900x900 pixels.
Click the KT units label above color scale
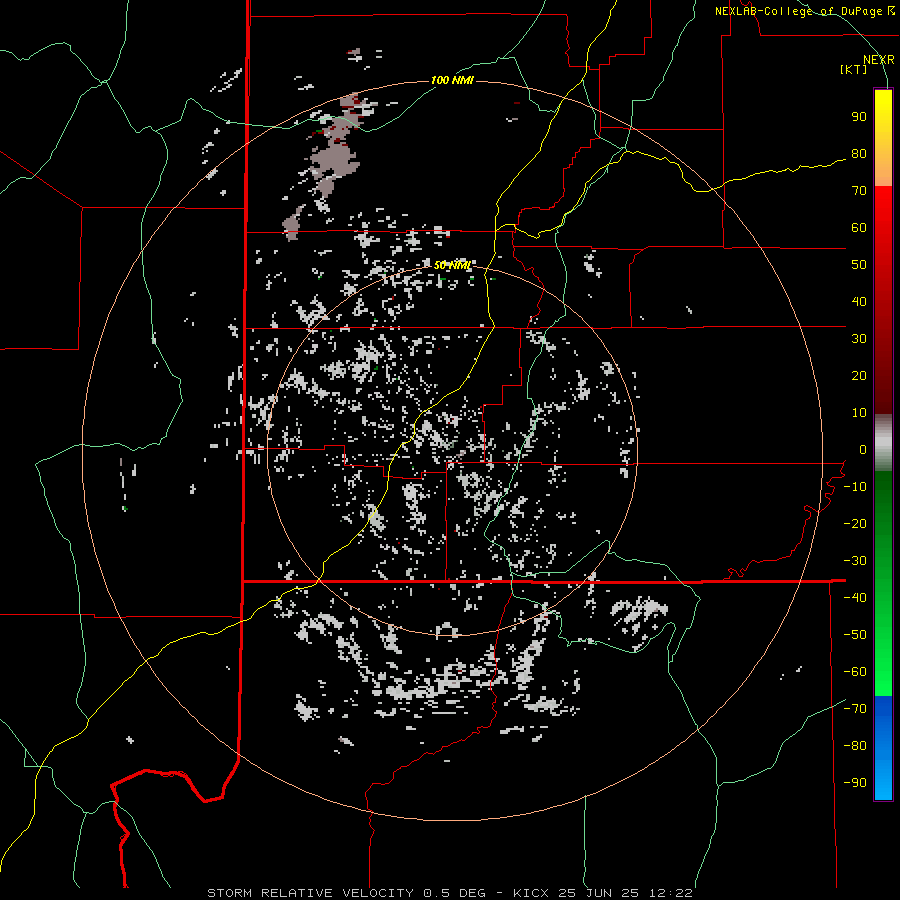tap(853, 69)
